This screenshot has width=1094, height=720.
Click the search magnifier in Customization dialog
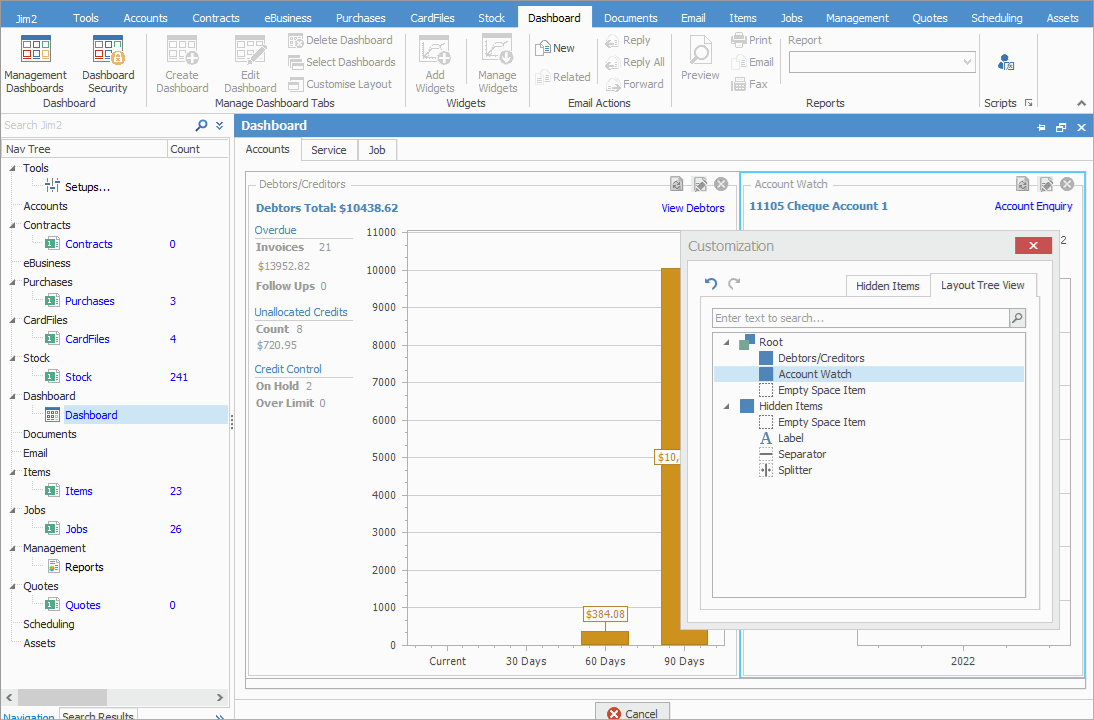pos(1017,318)
